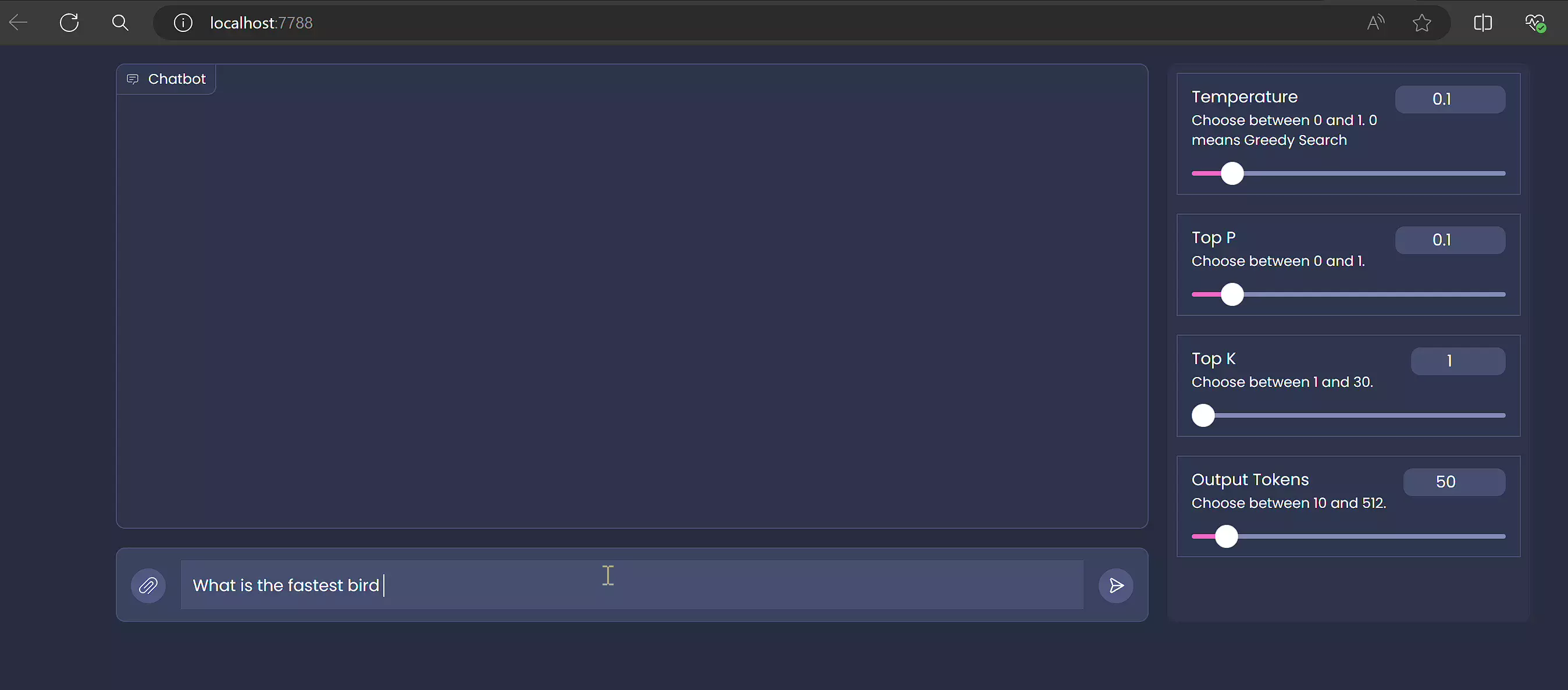Image resolution: width=1568 pixels, height=690 pixels.
Task: Click the send message arrow icon
Action: [1116, 585]
